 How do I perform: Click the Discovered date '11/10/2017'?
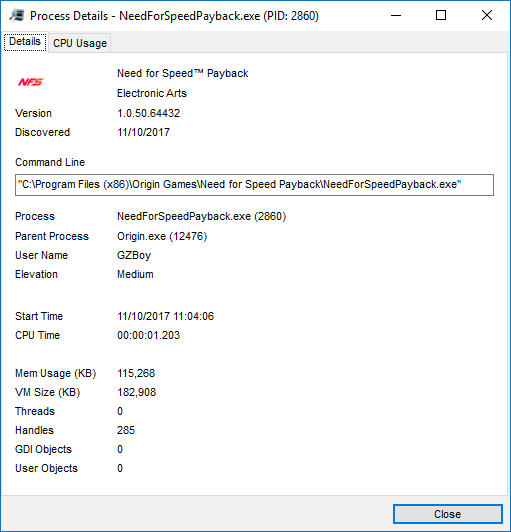[143, 132]
